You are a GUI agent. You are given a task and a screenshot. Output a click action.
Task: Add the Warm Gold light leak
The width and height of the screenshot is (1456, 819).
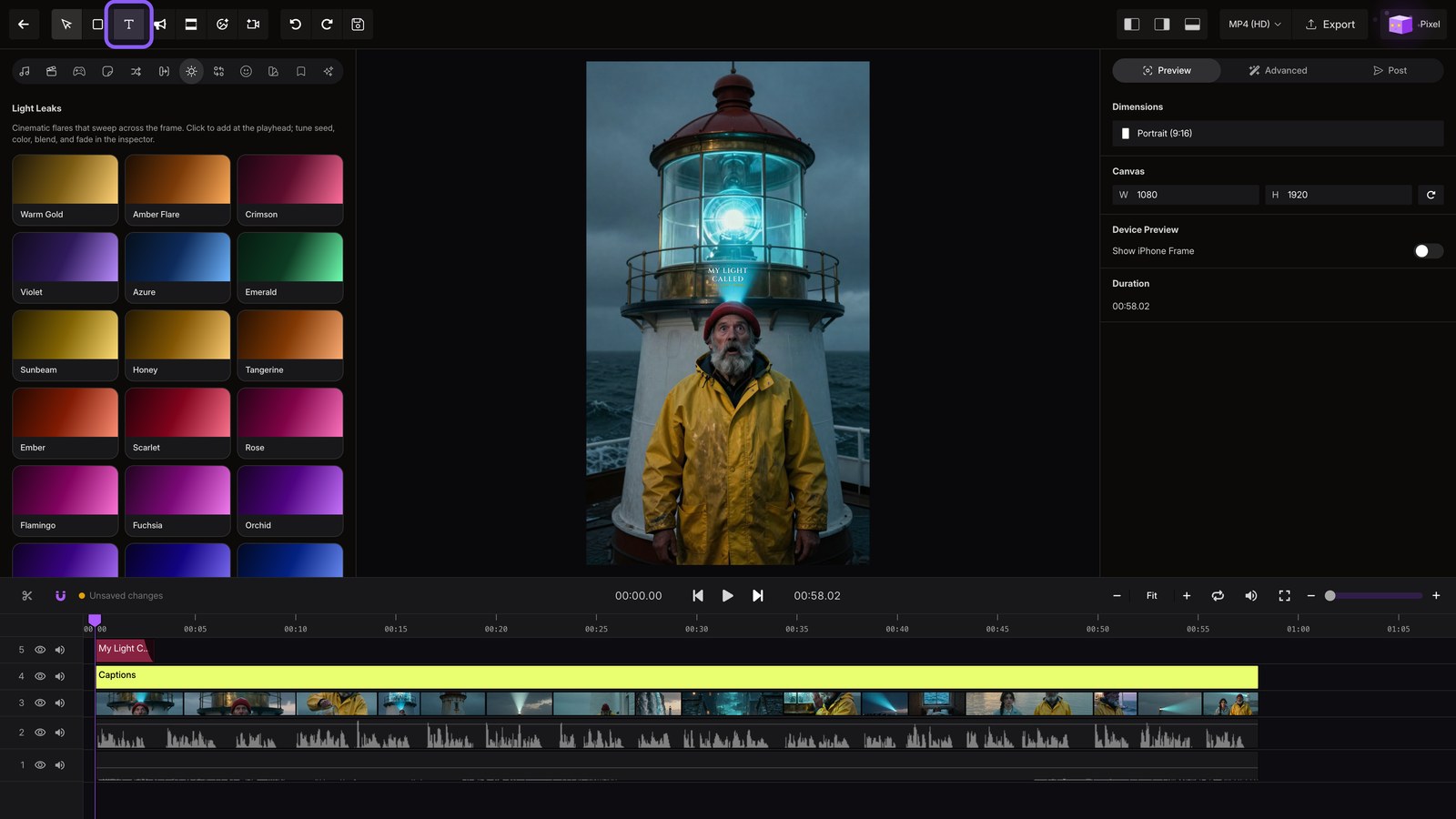click(66, 189)
